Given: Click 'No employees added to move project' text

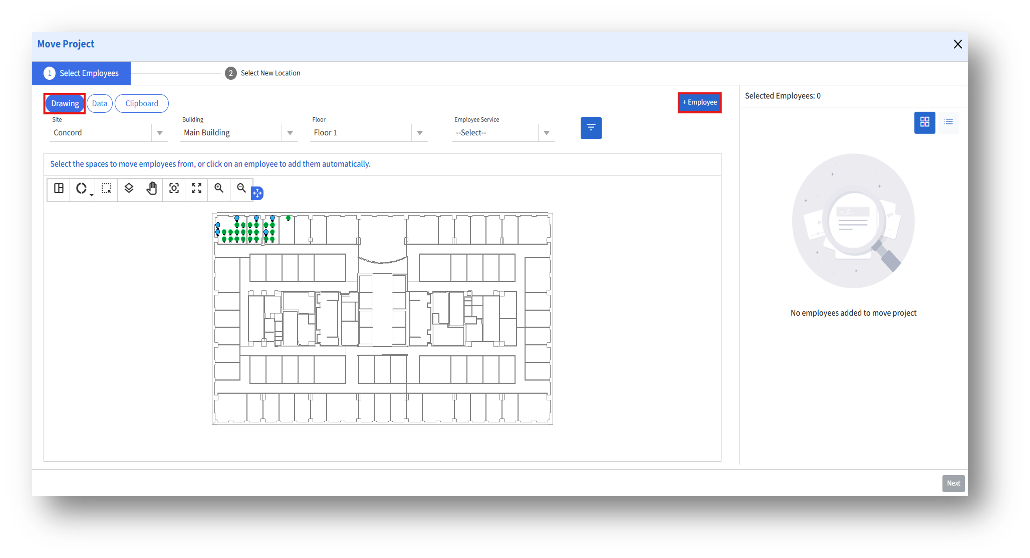Looking at the screenshot, I should point(853,314).
